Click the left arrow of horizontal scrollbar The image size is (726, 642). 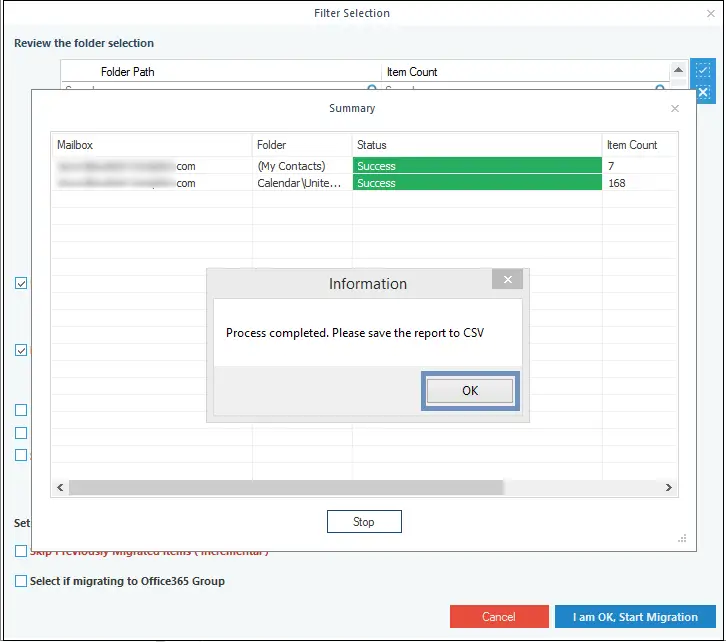click(60, 487)
